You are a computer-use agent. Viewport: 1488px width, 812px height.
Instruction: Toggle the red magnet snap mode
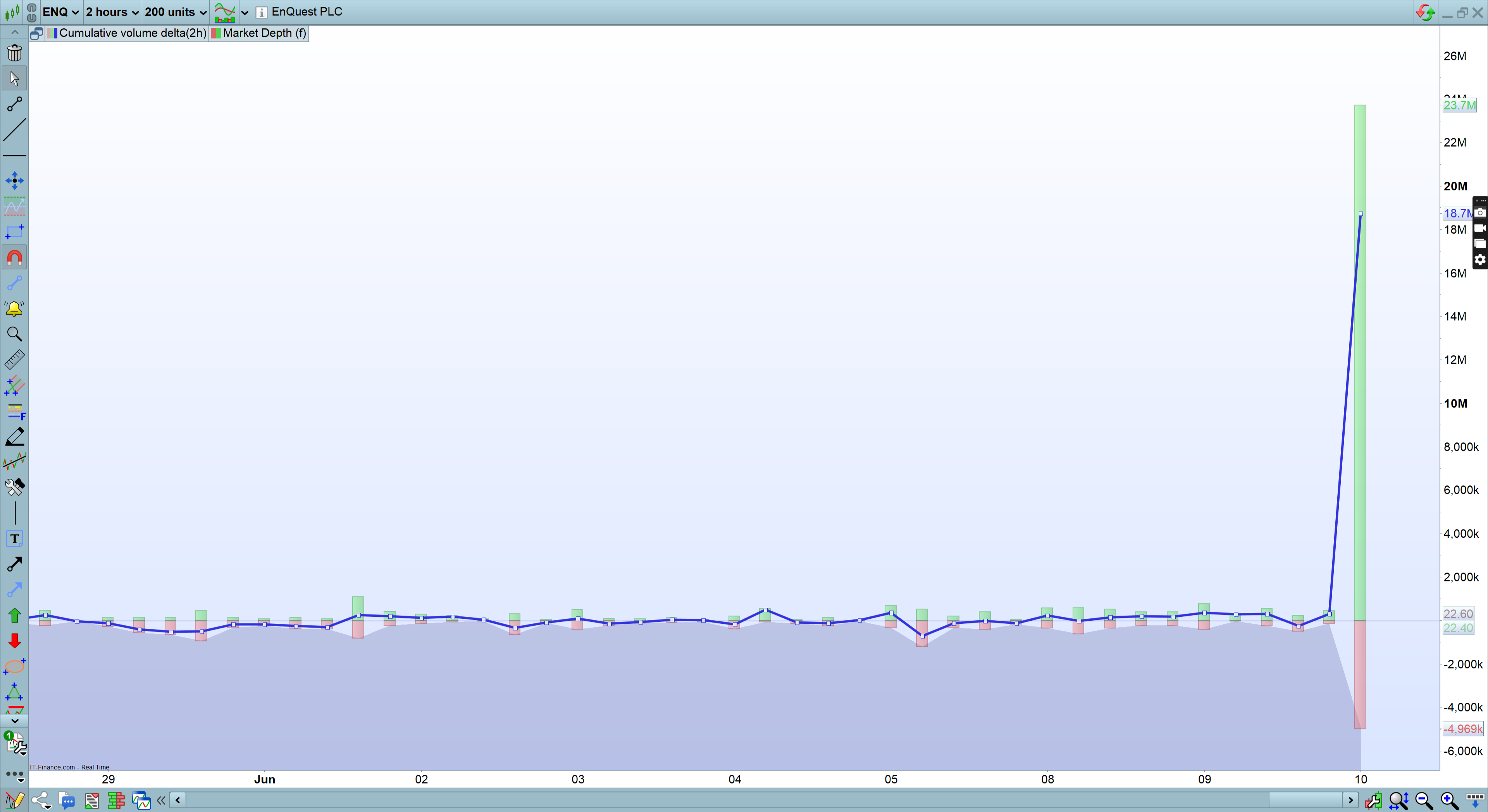pos(14,258)
